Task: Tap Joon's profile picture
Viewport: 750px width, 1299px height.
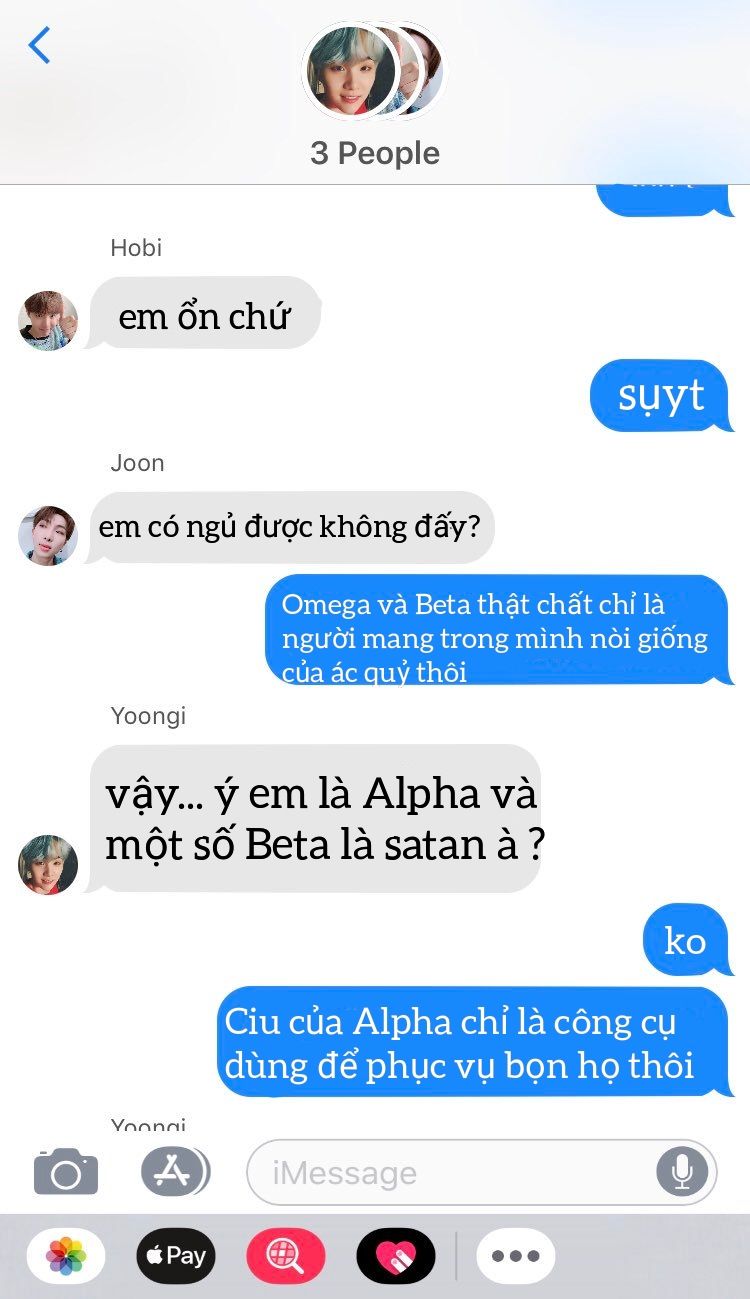Action: click(48, 535)
